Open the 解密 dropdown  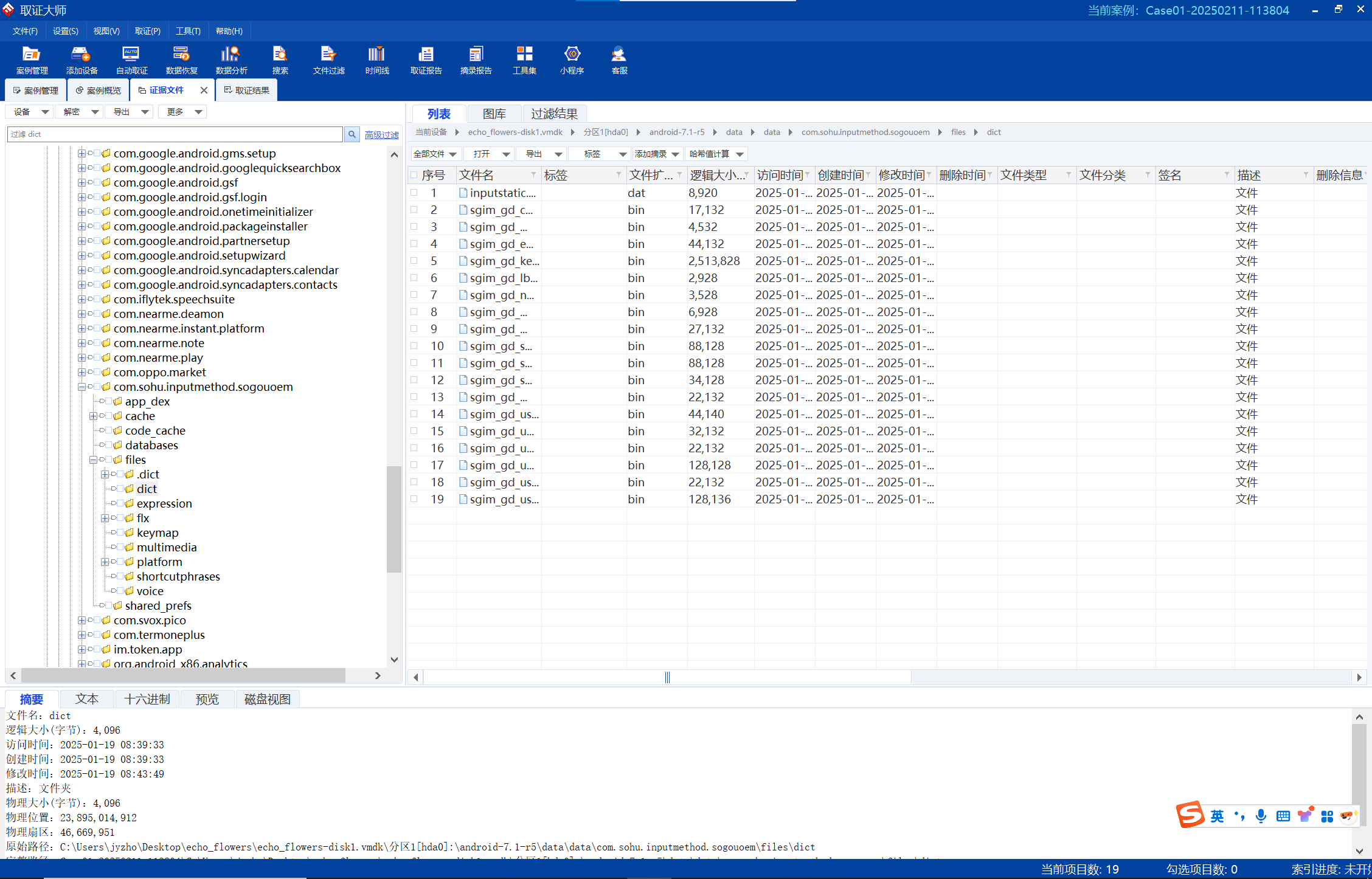click(80, 112)
